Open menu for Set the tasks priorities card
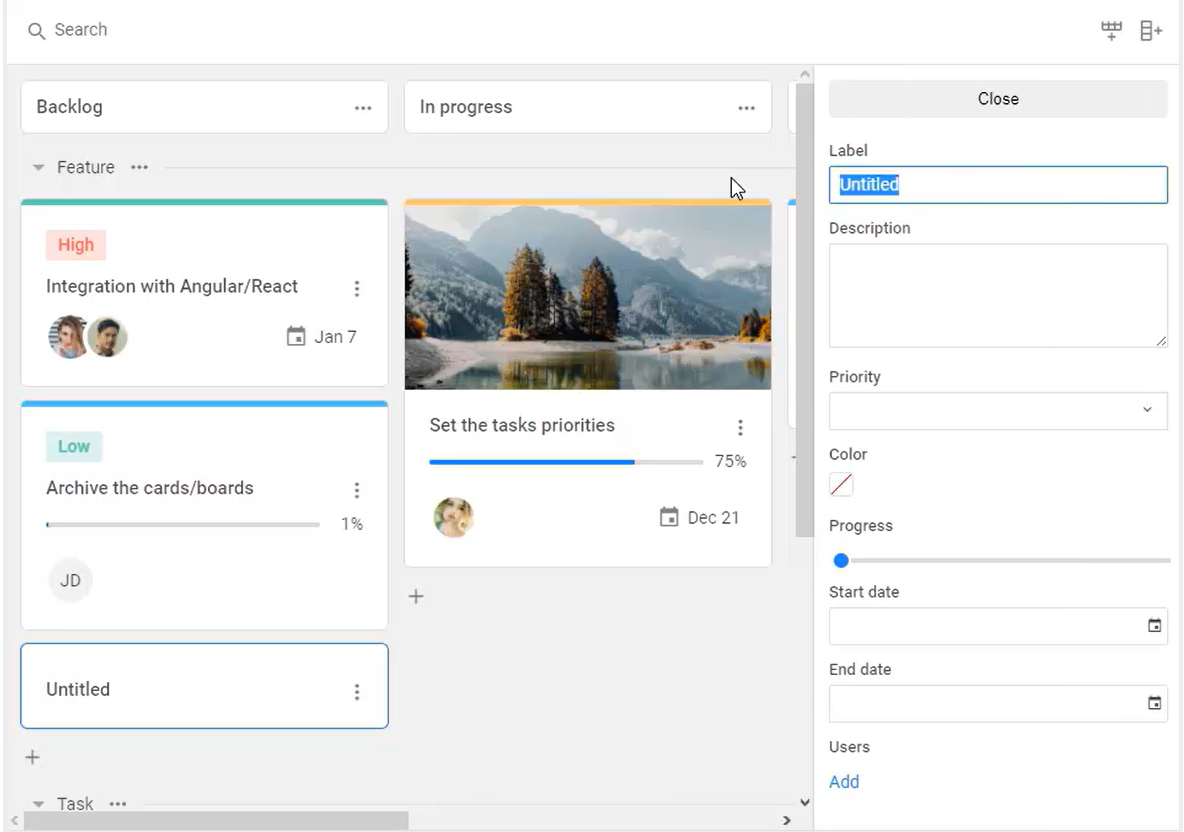The width and height of the screenshot is (1184, 832). pos(740,428)
